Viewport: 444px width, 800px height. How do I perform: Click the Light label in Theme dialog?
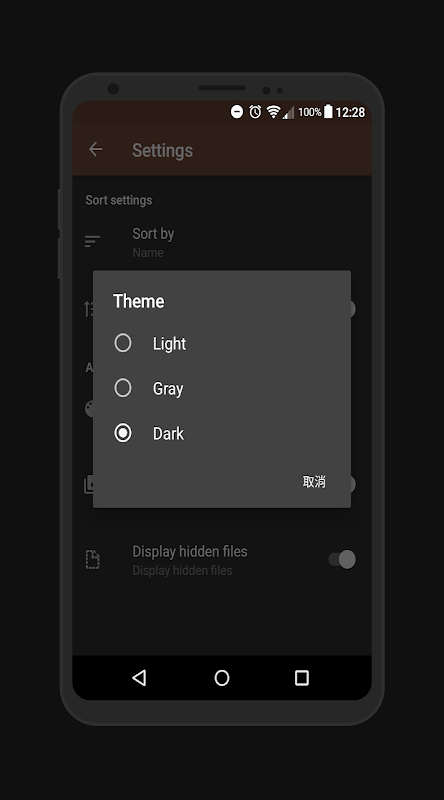coord(169,344)
